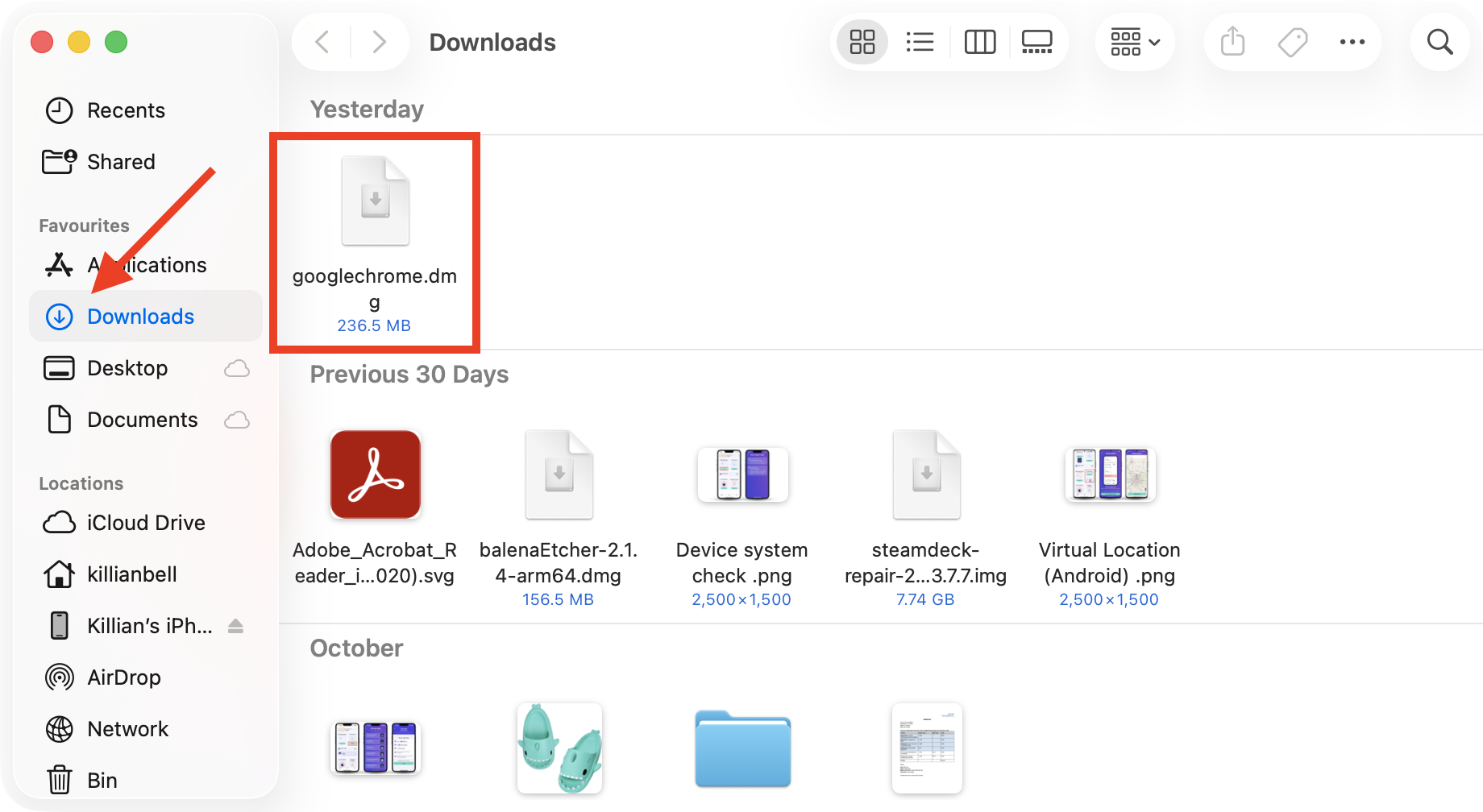
Task: Open AirDrop from the sidebar
Action: [x=124, y=677]
